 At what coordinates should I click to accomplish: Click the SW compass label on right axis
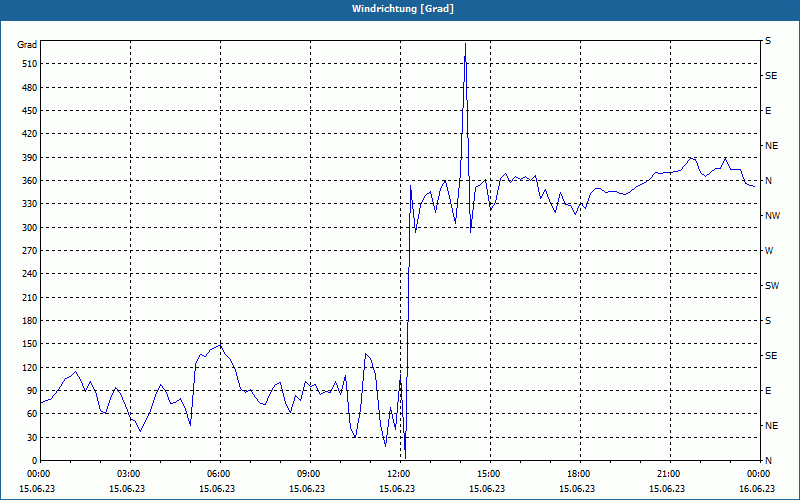tap(772, 286)
